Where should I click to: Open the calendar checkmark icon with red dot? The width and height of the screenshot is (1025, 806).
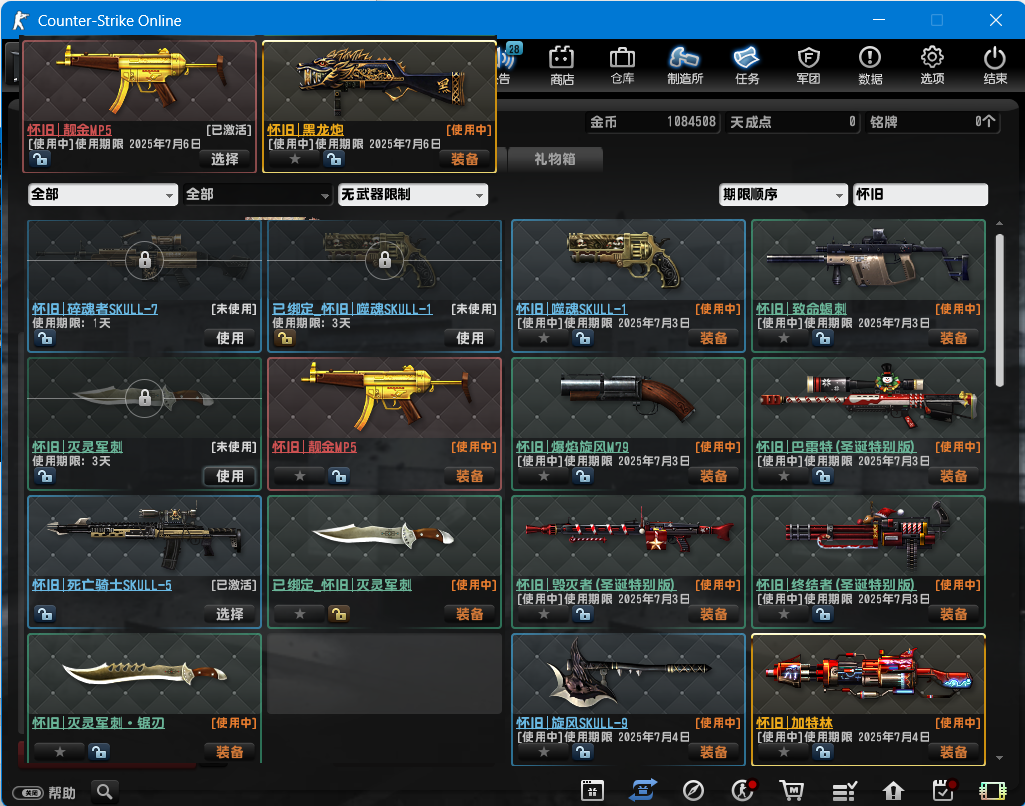pyautogui.click(x=943, y=790)
